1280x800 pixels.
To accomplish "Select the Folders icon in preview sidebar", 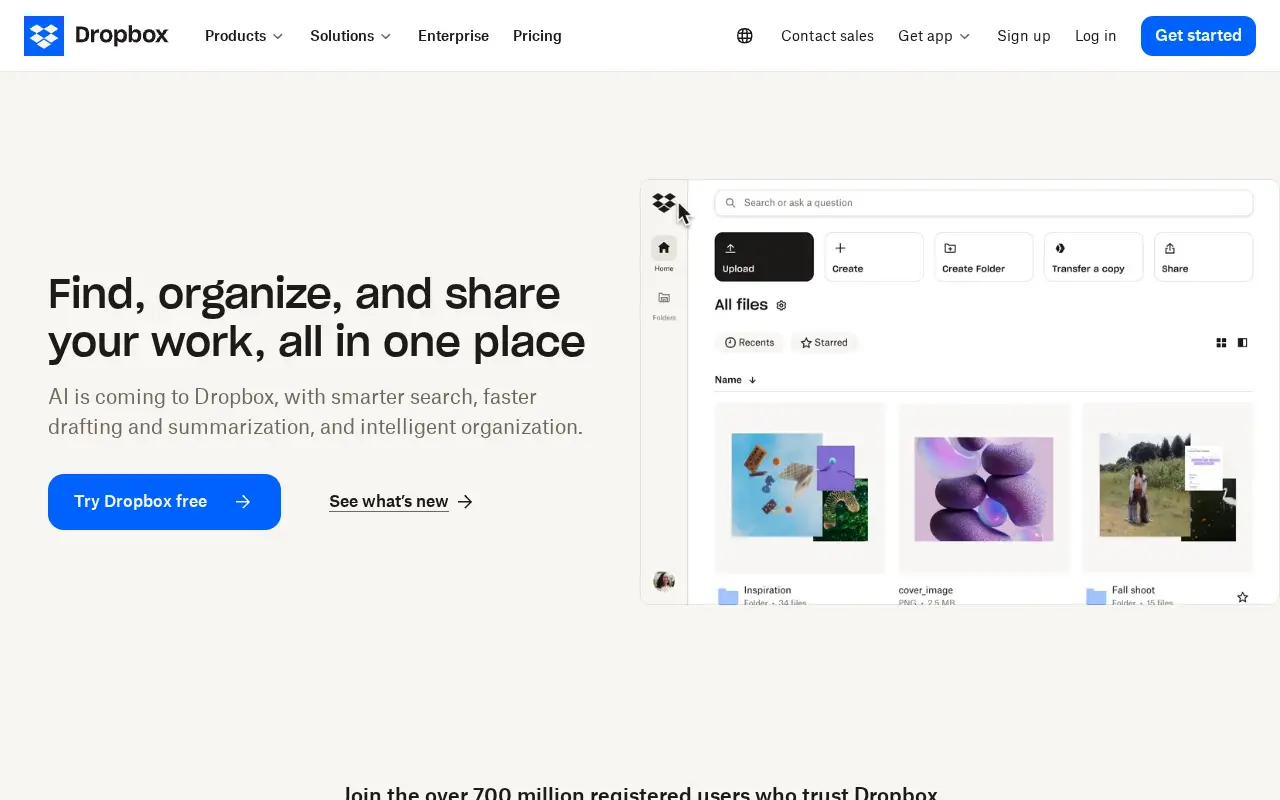I will [664, 298].
